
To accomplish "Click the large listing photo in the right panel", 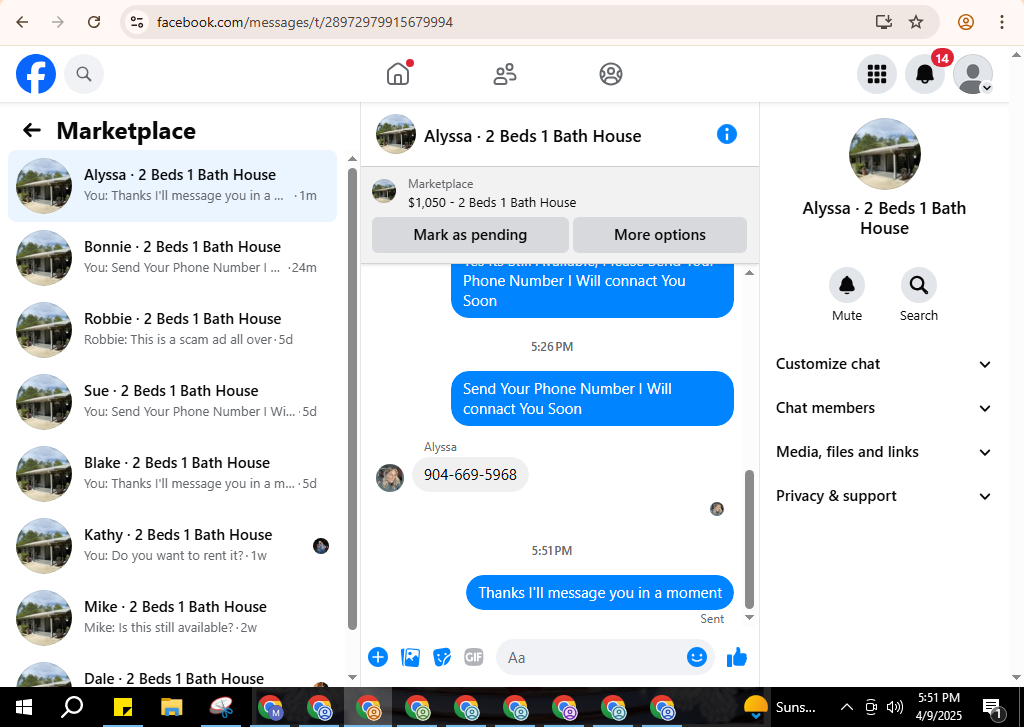I will pyautogui.click(x=884, y=154).
